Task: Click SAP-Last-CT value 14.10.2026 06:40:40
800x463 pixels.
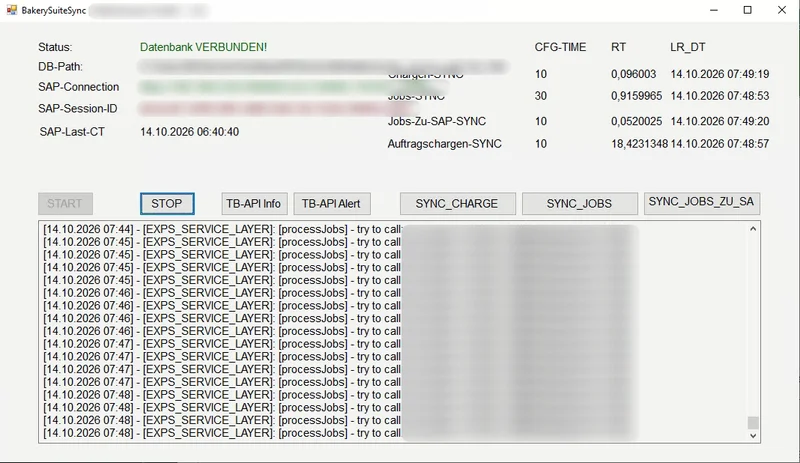Action: pos(190,132)
